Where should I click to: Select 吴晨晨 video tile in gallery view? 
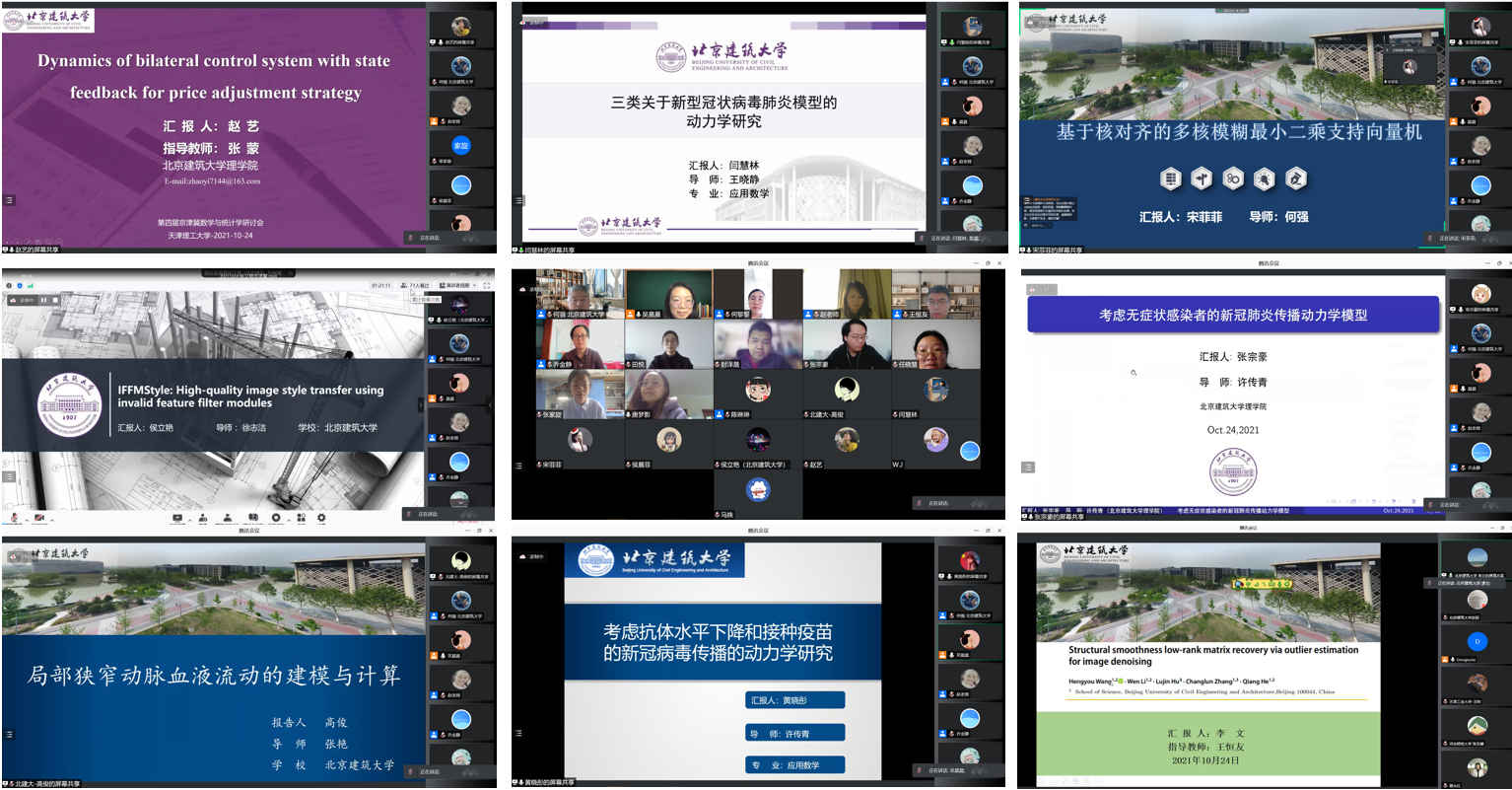coord(668,295)
